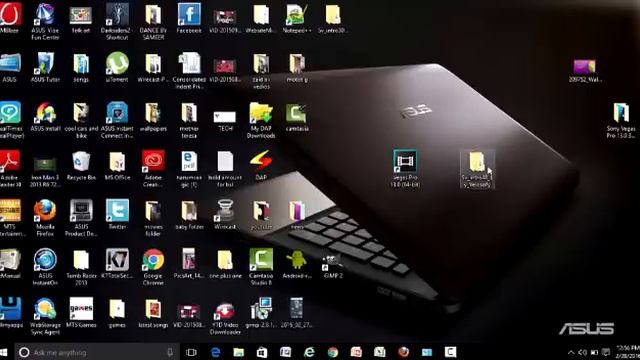
Task: Open the camtasia desktop shortcut
Action: tap(297, 117)
